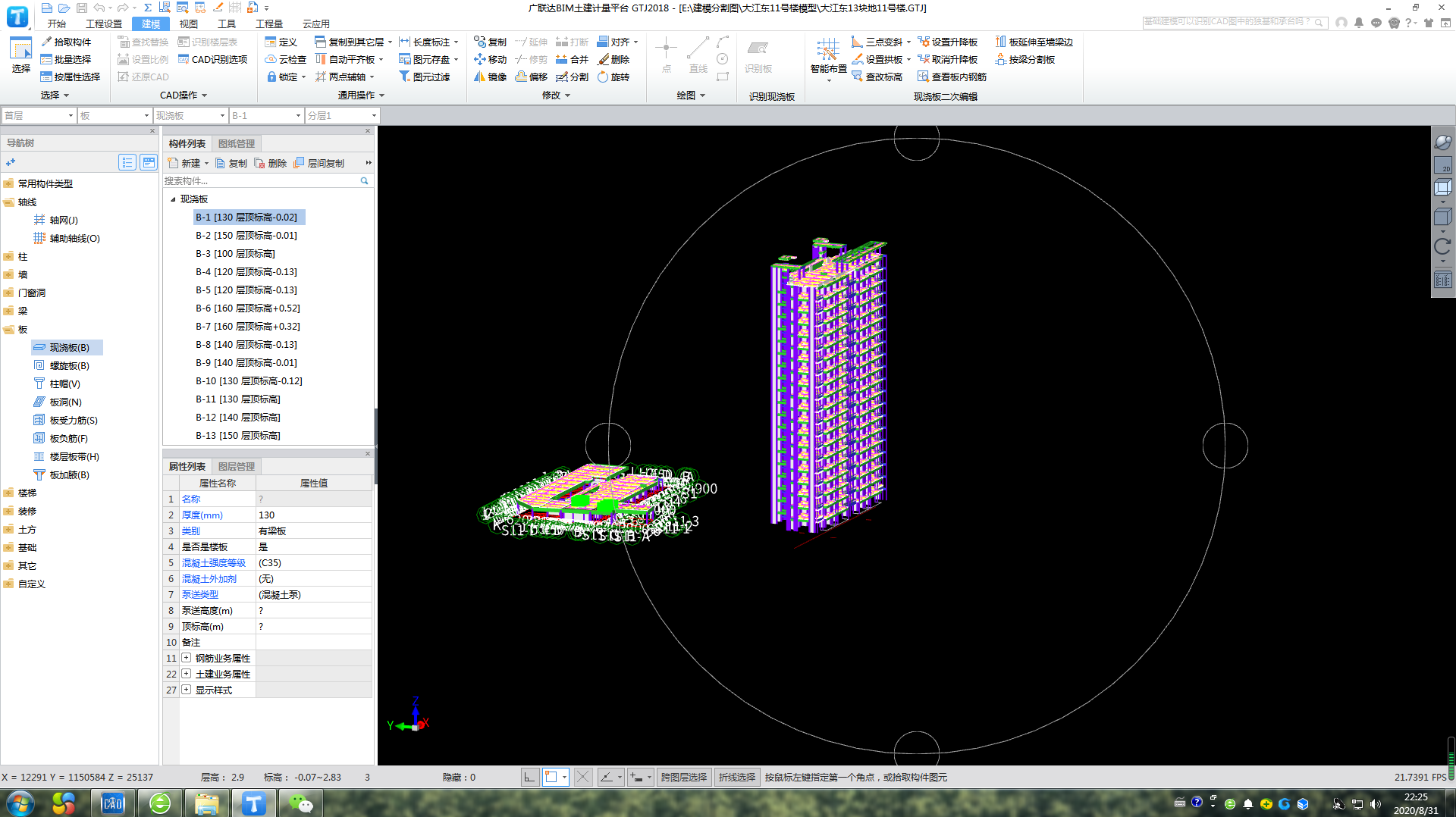Open the 工程设置 ribbon tab

pyautogui.click(x=104, y=23)
